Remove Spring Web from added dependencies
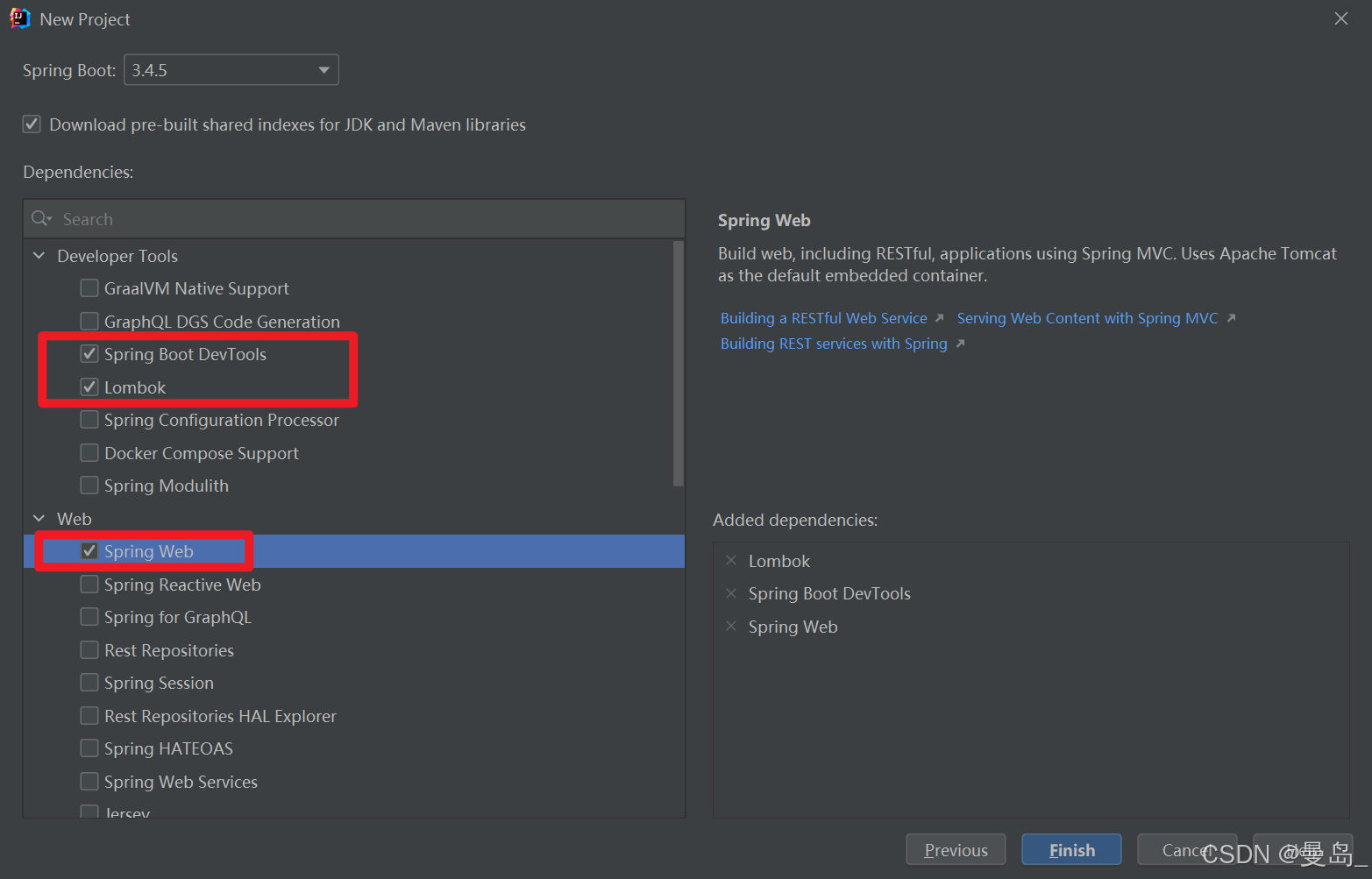This screenshot has width=1372, height=879. click(x=731, y=627)
